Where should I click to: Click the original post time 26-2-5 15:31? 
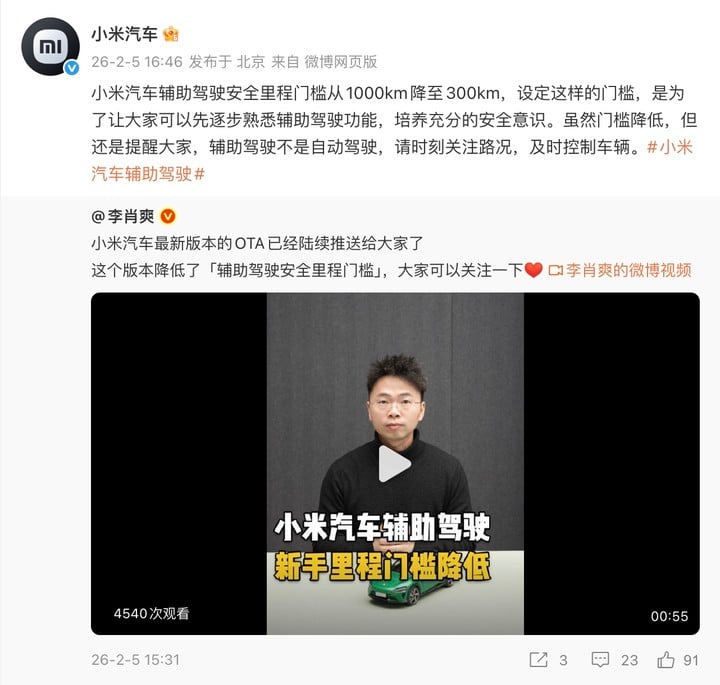(x=135, y=660)
